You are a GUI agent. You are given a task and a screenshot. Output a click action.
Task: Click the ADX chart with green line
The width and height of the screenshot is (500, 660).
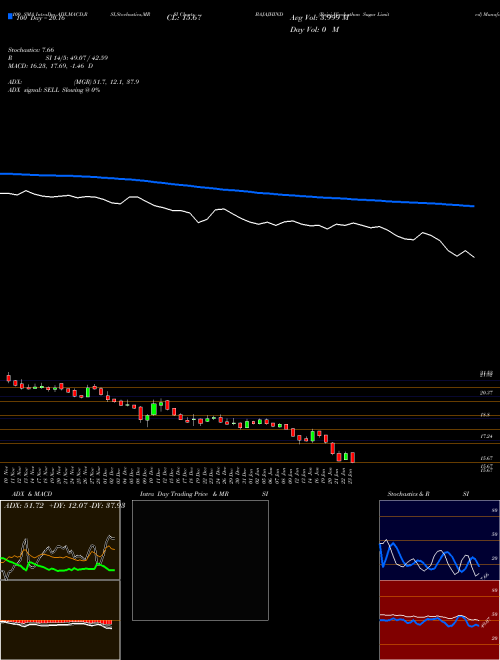tap(60, 540)
